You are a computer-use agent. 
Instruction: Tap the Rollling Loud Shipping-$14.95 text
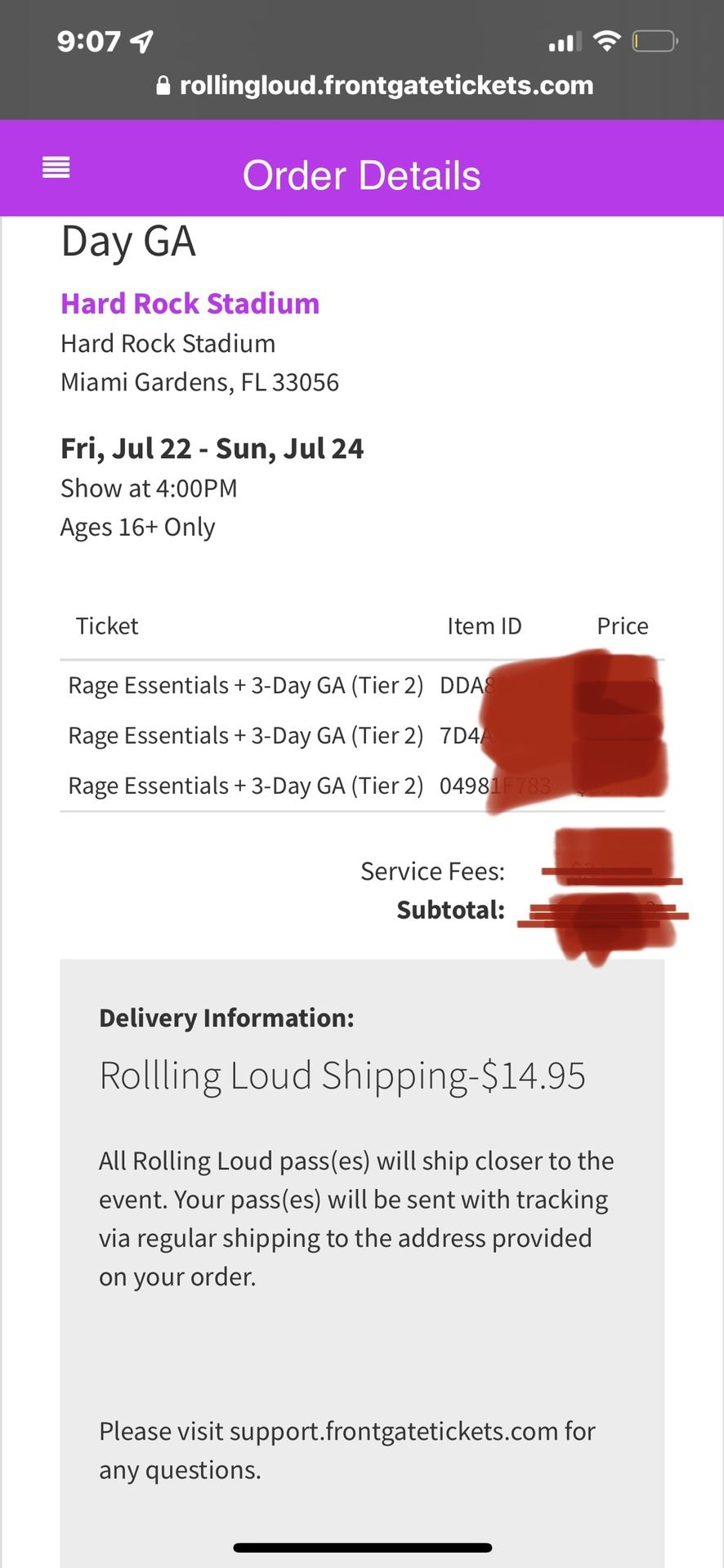342,1076
